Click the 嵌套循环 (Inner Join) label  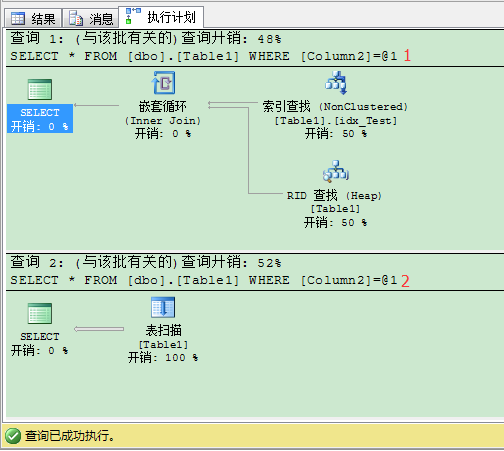(163, 113)
